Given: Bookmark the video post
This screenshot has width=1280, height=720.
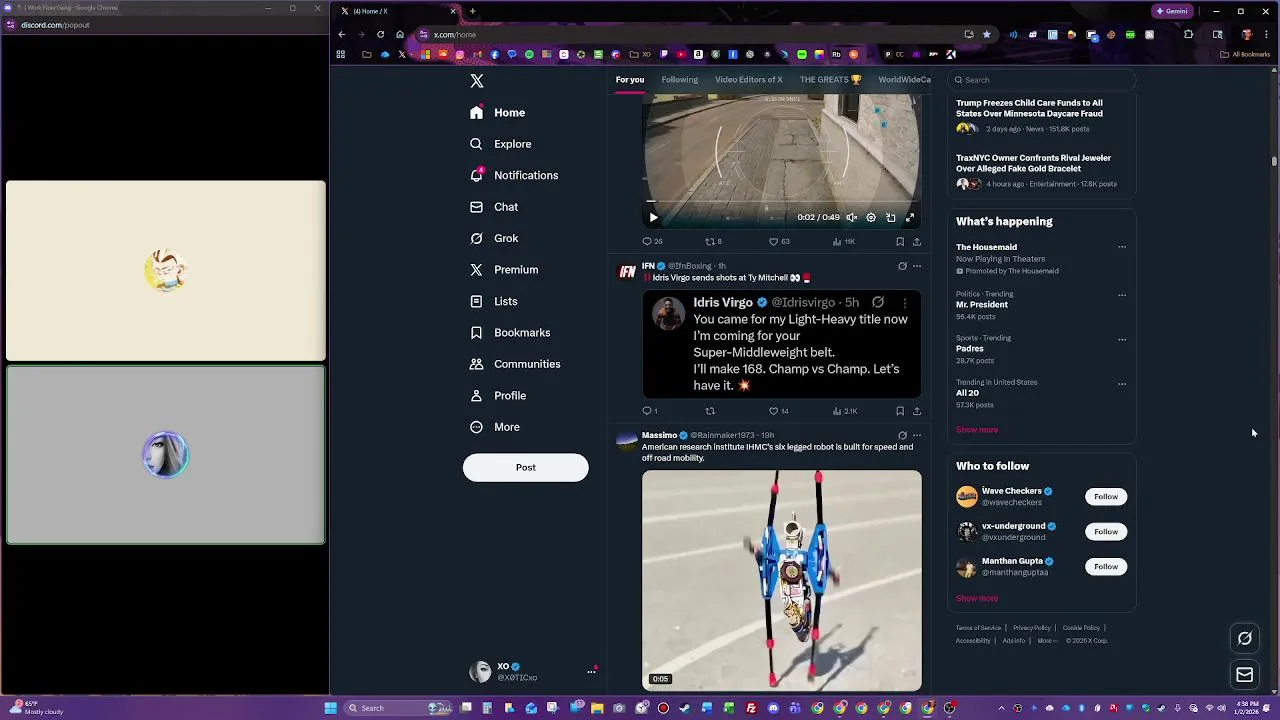Looking at the screenshot, I should pos(900,241).
